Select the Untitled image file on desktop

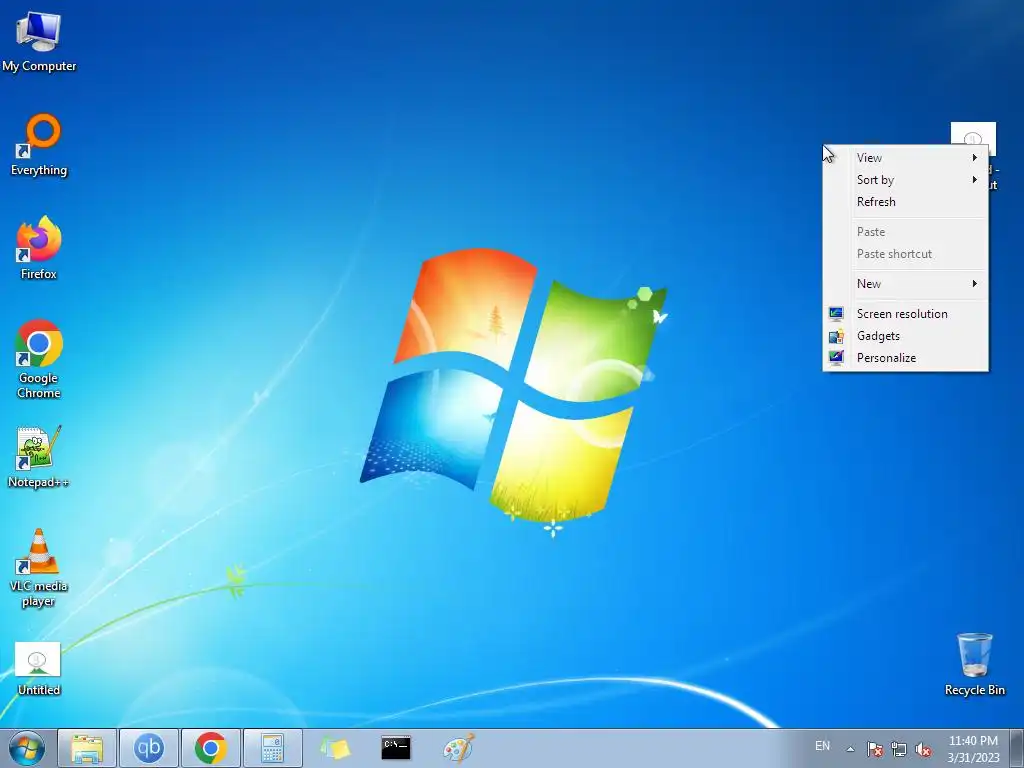39,669
